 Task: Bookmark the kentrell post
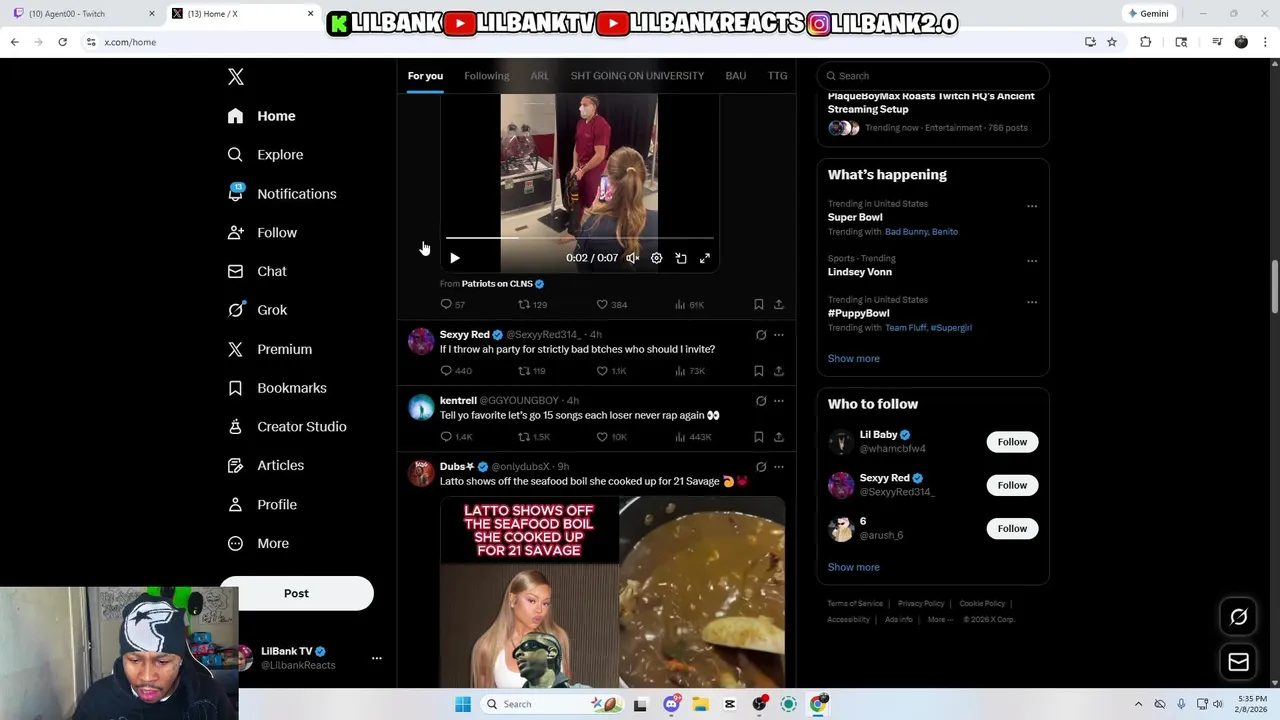(759, 437)
